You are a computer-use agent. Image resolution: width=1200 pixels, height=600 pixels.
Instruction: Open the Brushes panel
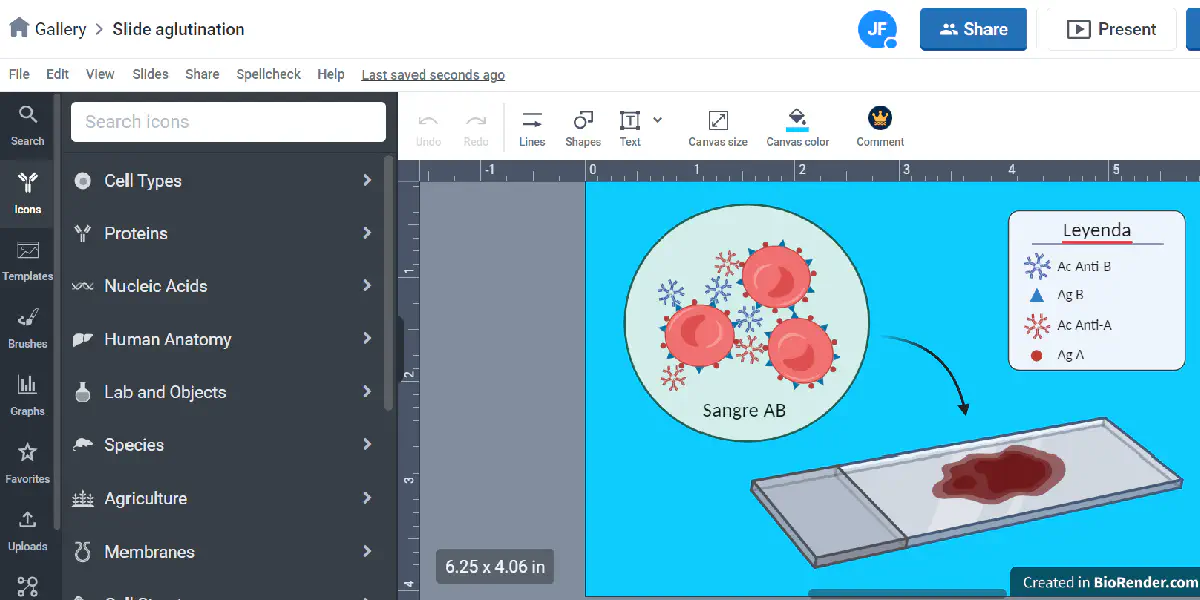(x=28, y=328)
